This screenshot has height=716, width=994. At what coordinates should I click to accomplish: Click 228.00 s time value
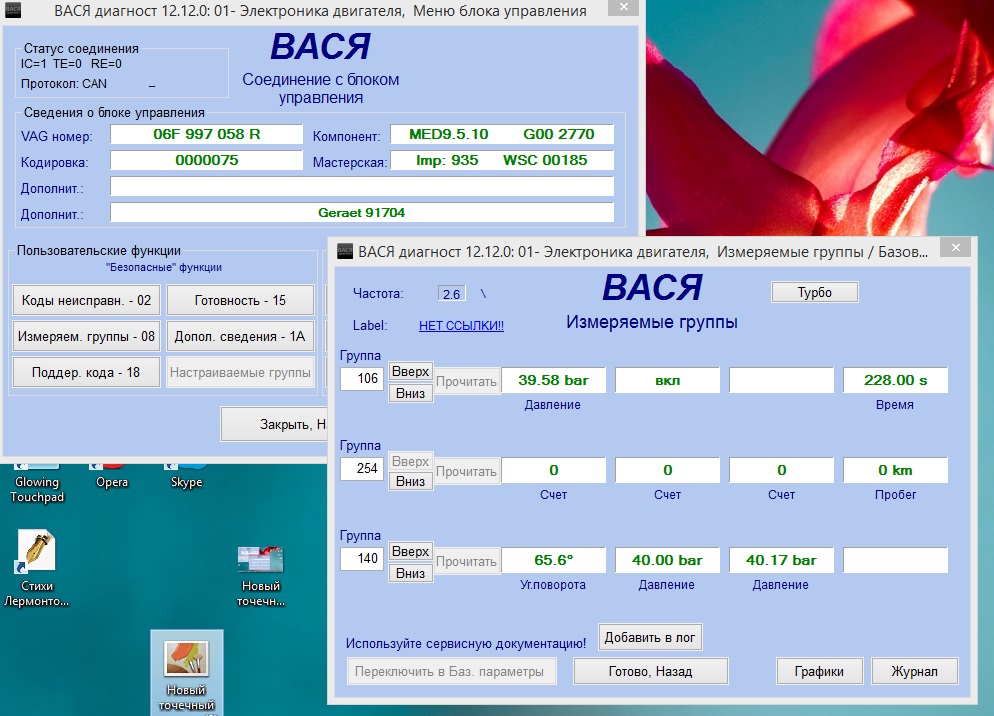click(895, 381)
